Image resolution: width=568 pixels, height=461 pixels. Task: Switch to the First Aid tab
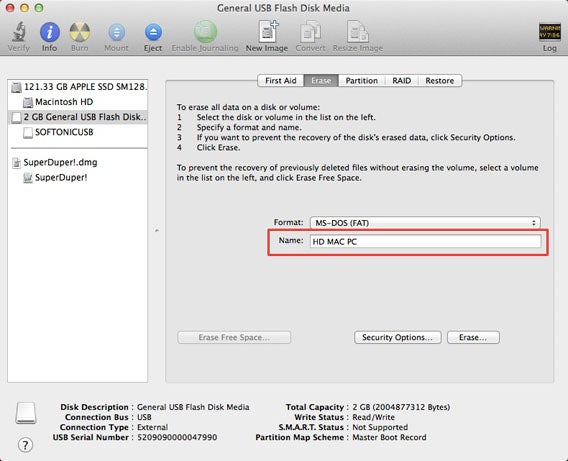click(x=281, y=80)
